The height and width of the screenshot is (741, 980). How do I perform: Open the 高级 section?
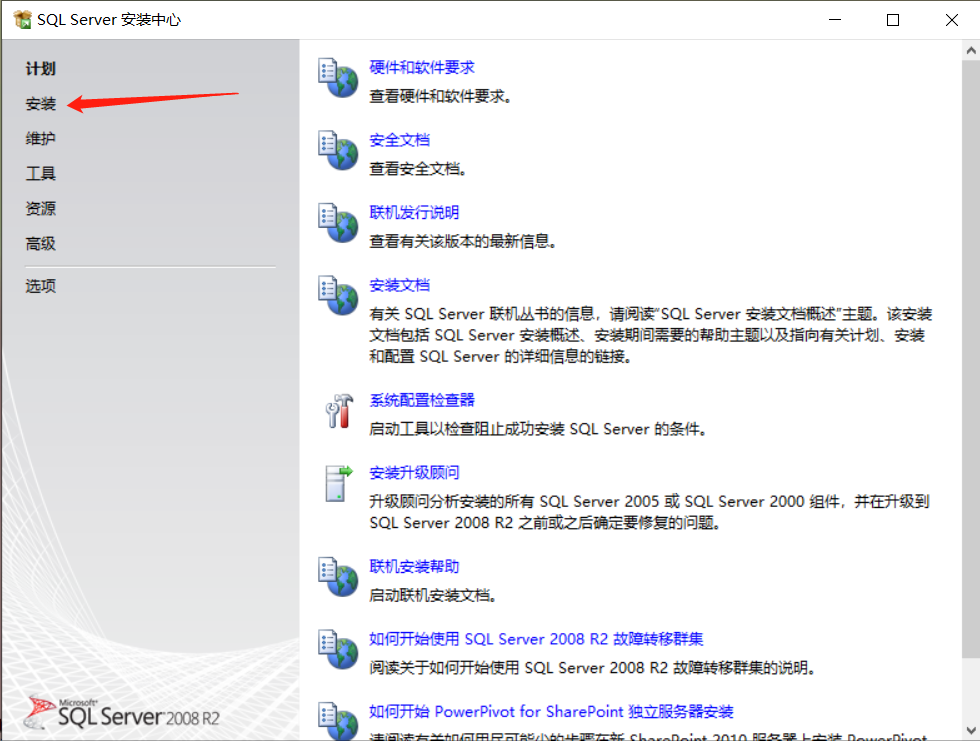point(41,244)
